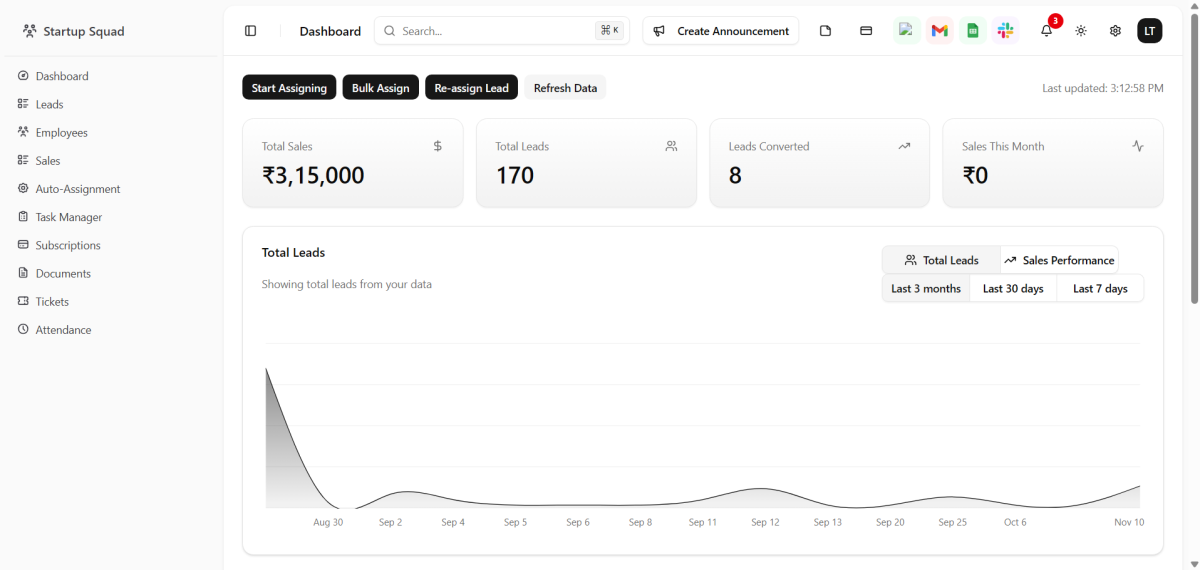Switch chart to Sales Performance view

tap(1059, 260)
